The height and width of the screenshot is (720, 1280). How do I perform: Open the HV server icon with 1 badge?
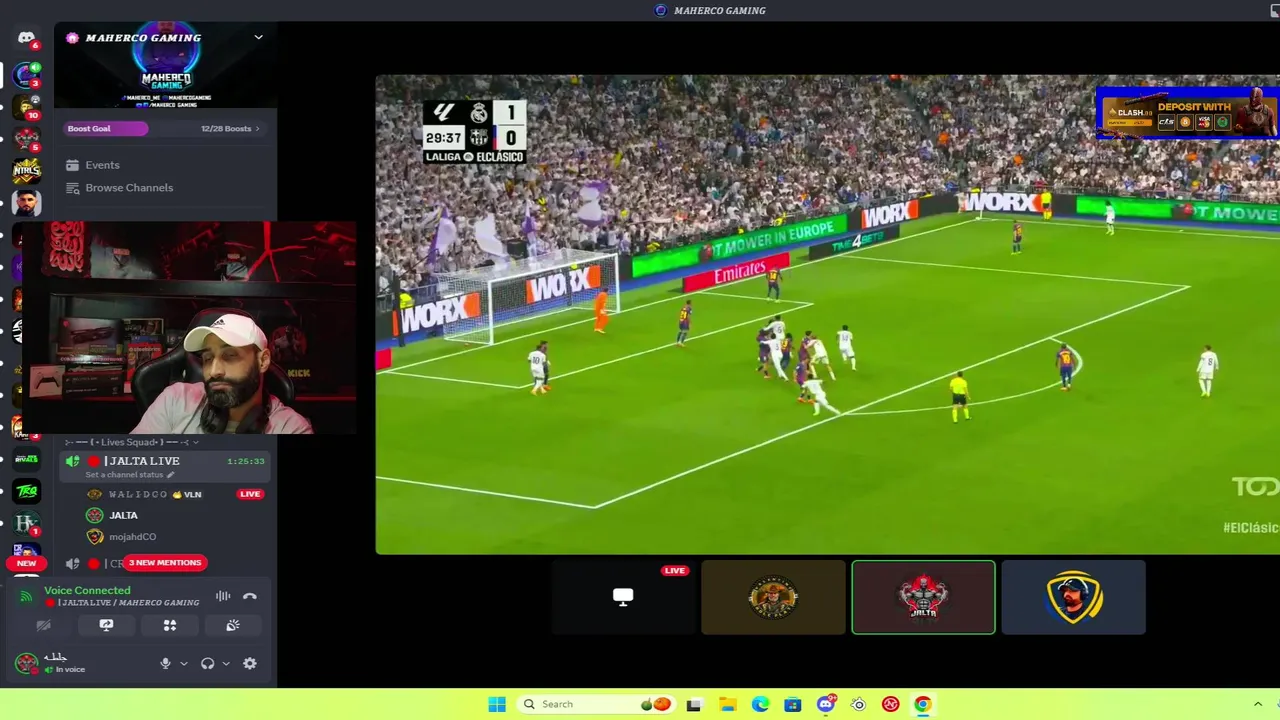click(x=26, y=523)
